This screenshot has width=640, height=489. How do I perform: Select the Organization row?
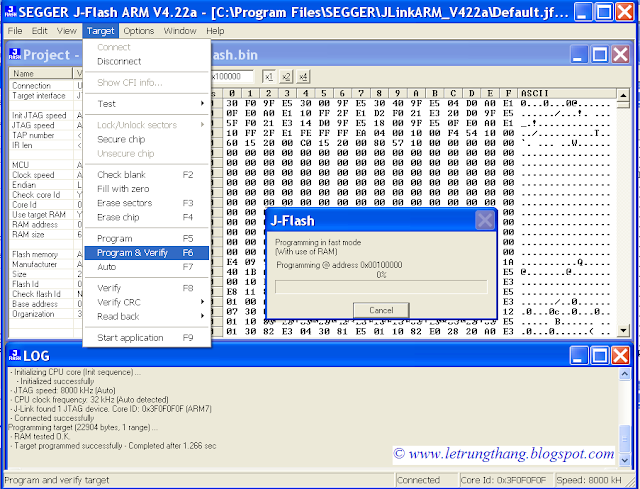pyautogui.click(x=46, y=314)
